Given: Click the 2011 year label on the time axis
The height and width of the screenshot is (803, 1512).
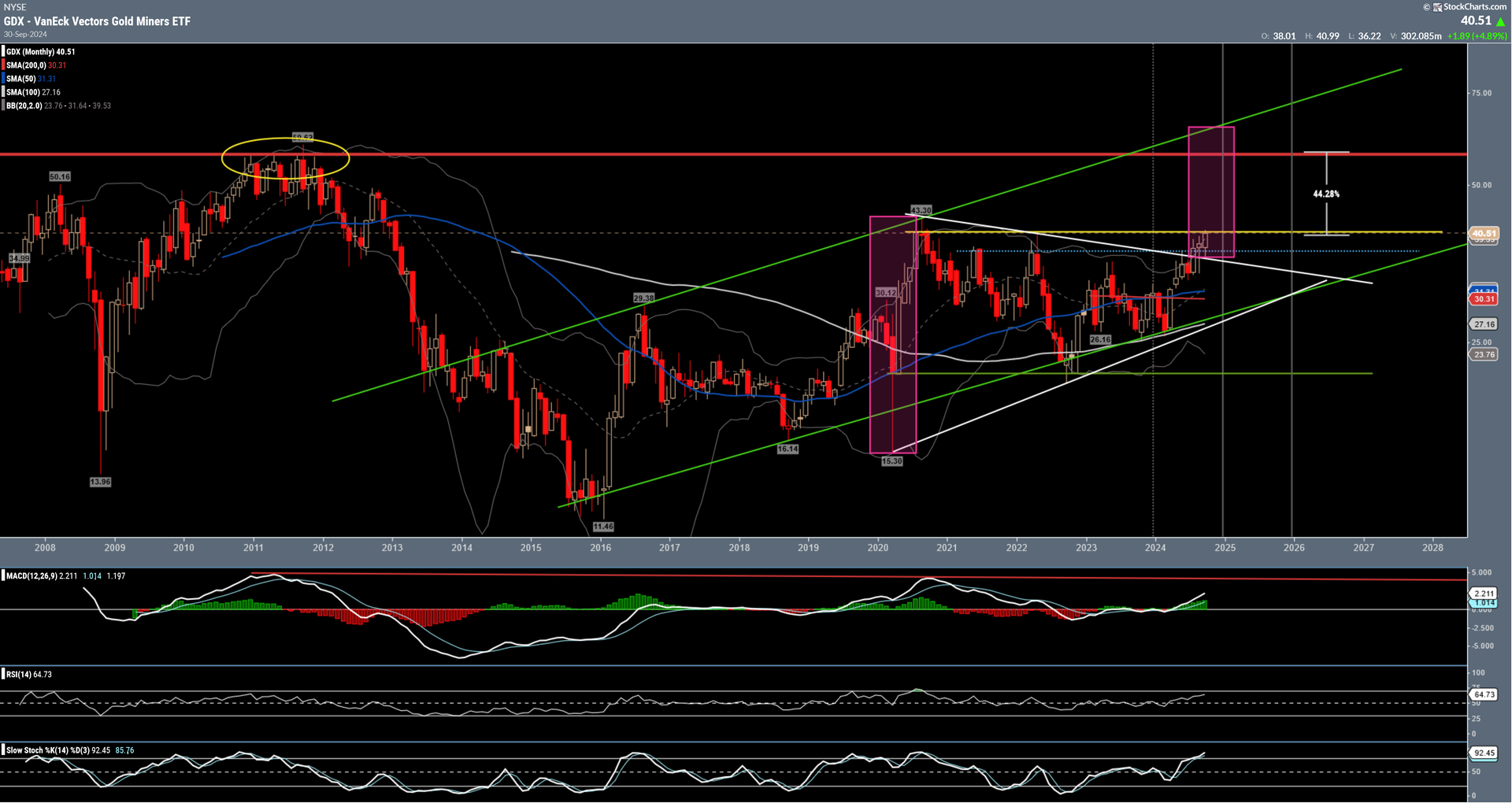Looking at the screenshot, I should click(x=253, y=548).
